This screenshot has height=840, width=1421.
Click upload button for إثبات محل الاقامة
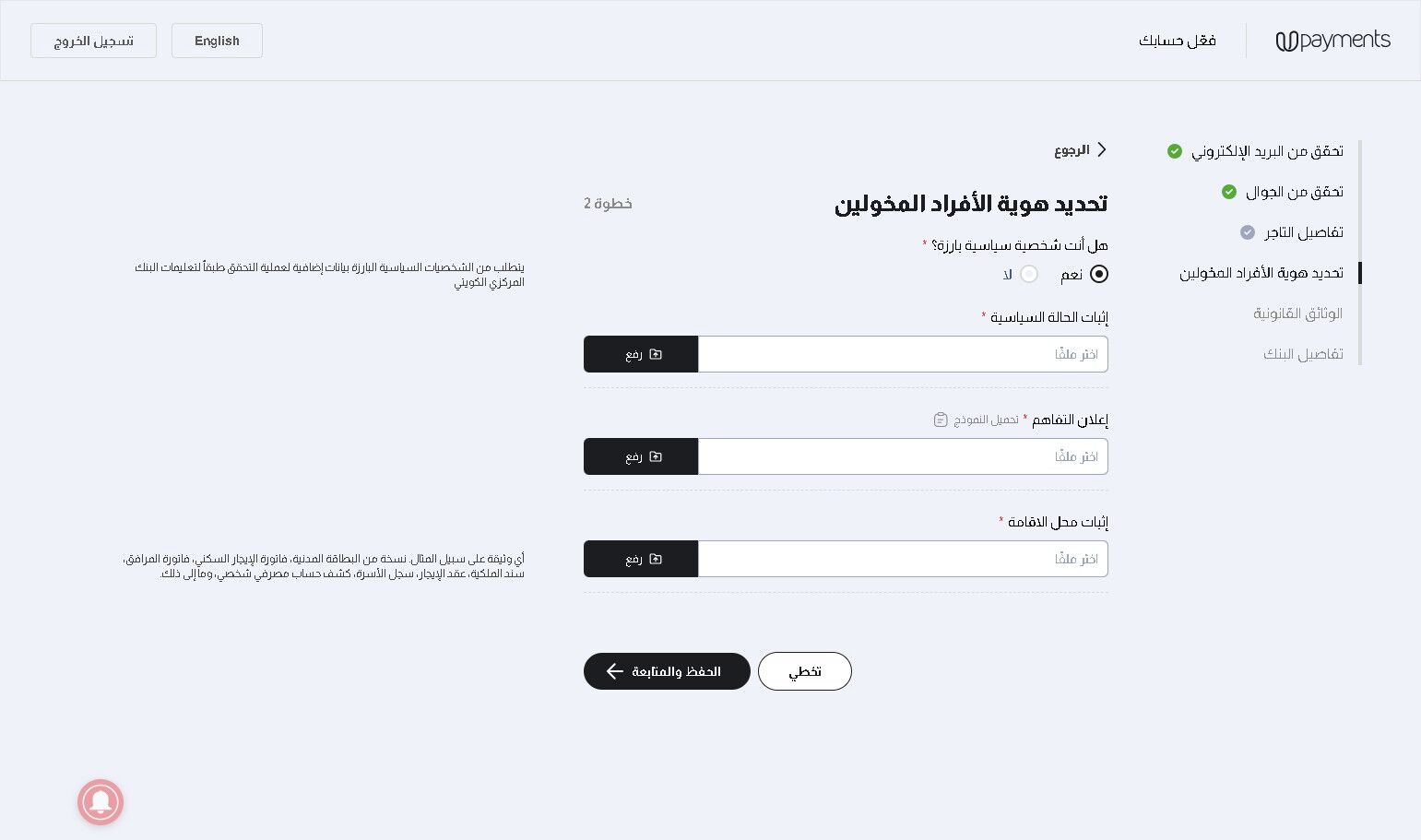click(641, 559)
